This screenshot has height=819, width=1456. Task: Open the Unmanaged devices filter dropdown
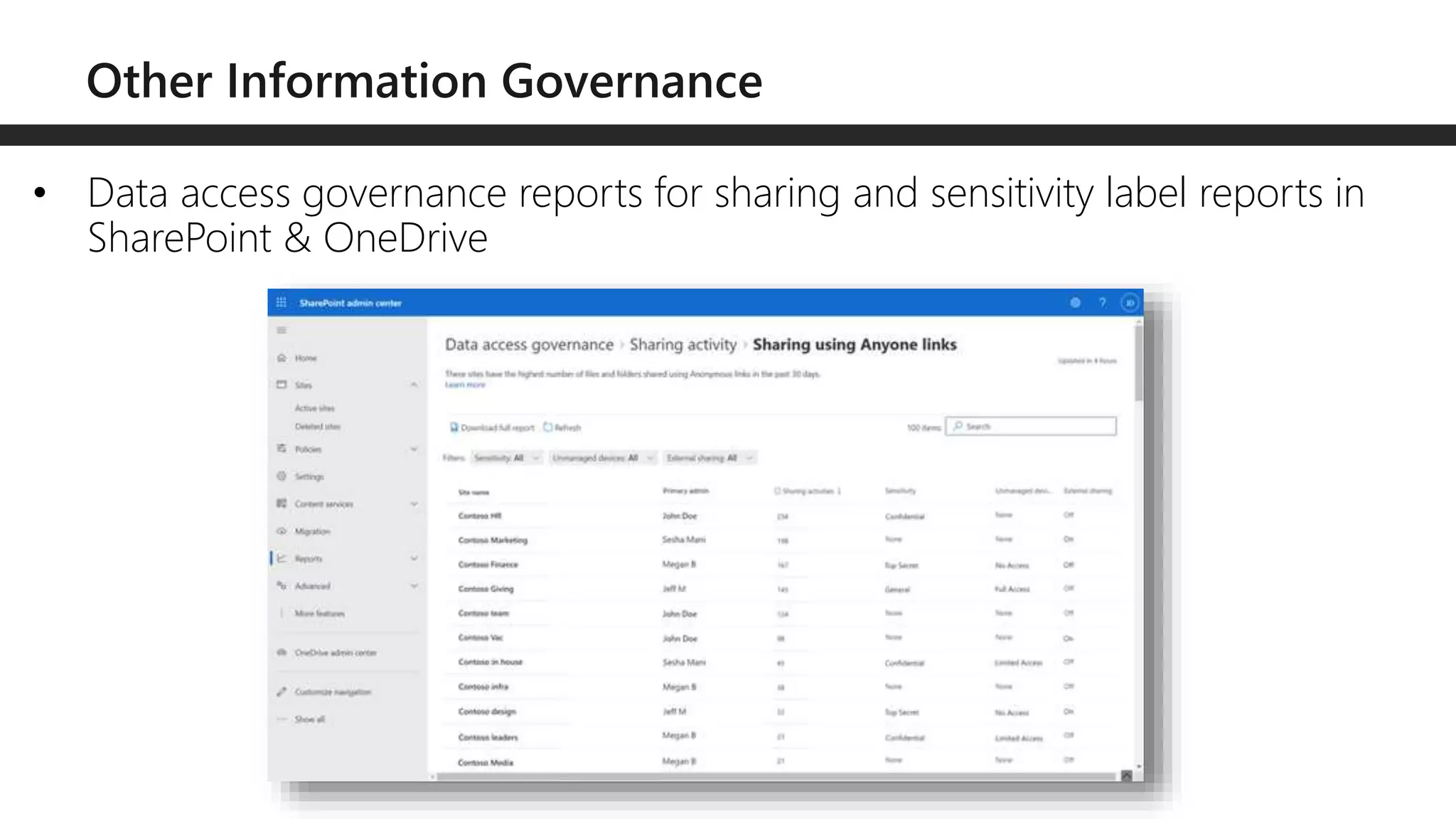[x=604, y=458]
